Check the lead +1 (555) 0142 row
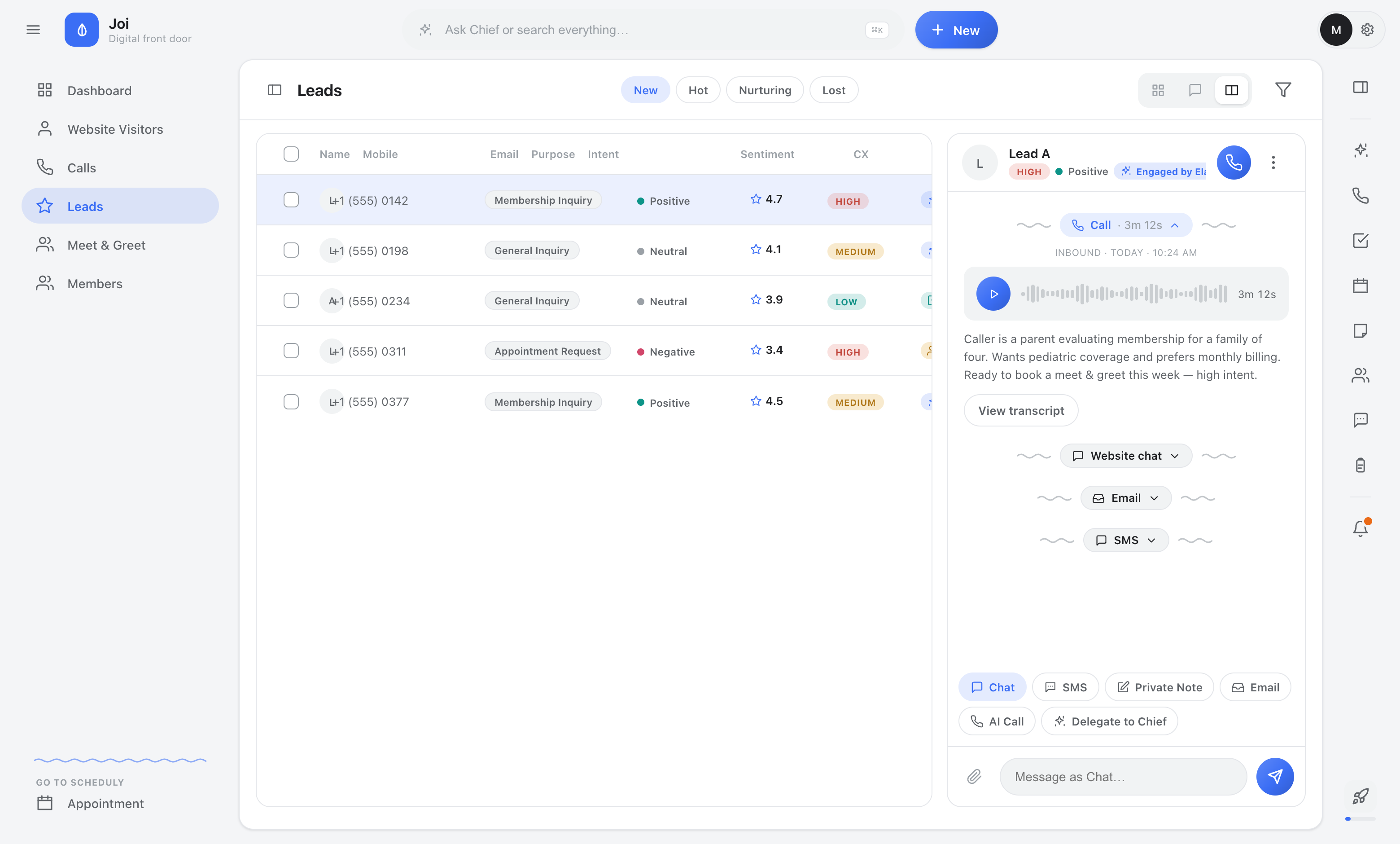 click(291, 200)
